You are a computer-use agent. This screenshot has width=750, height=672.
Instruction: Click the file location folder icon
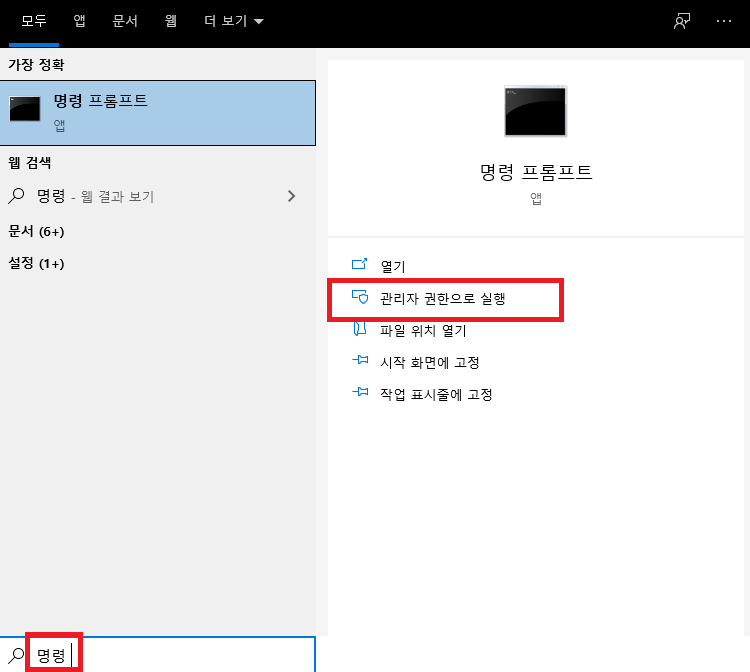[360, 329]
